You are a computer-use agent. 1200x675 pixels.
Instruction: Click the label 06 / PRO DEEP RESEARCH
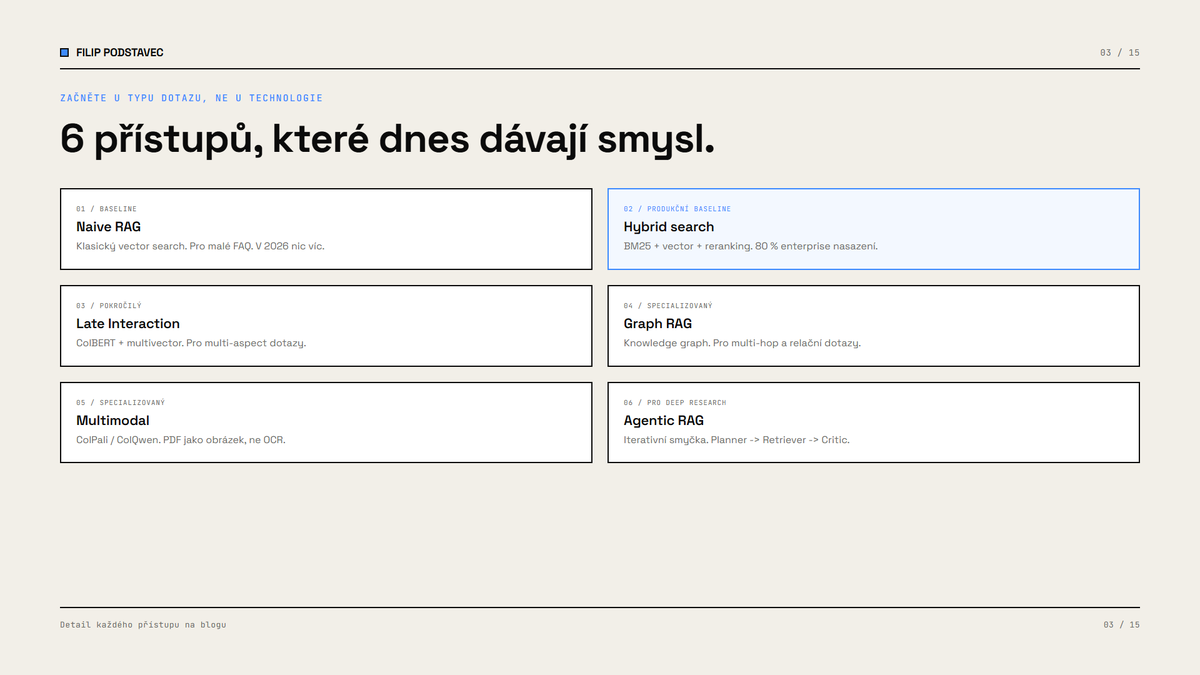(x=675, y=403)
